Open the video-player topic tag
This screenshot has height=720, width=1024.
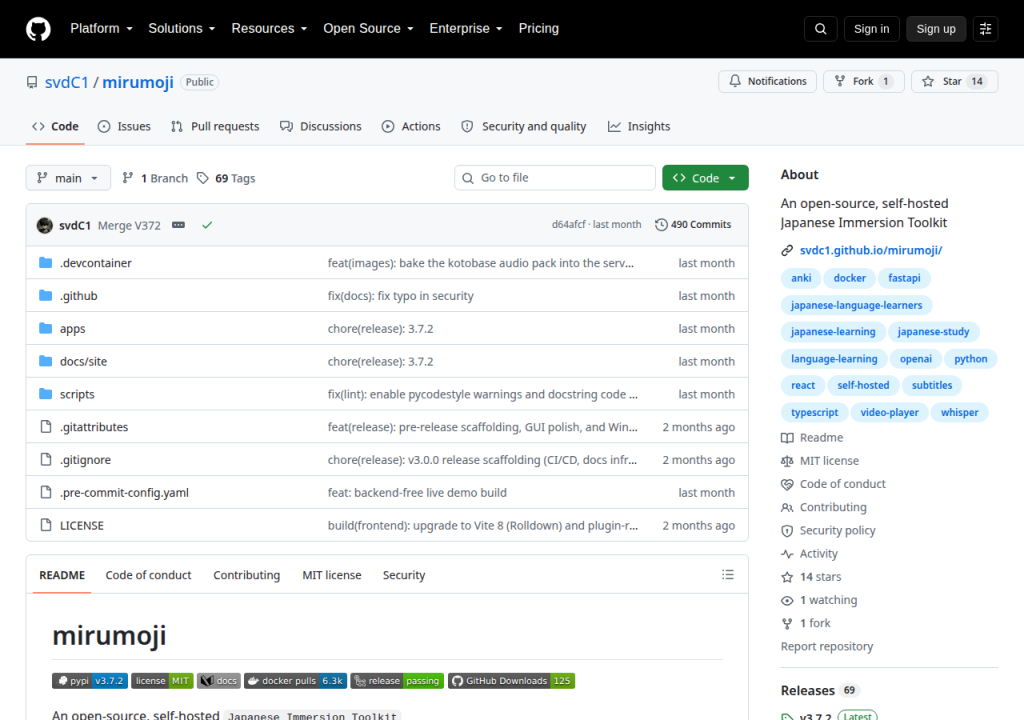point(889,413)
